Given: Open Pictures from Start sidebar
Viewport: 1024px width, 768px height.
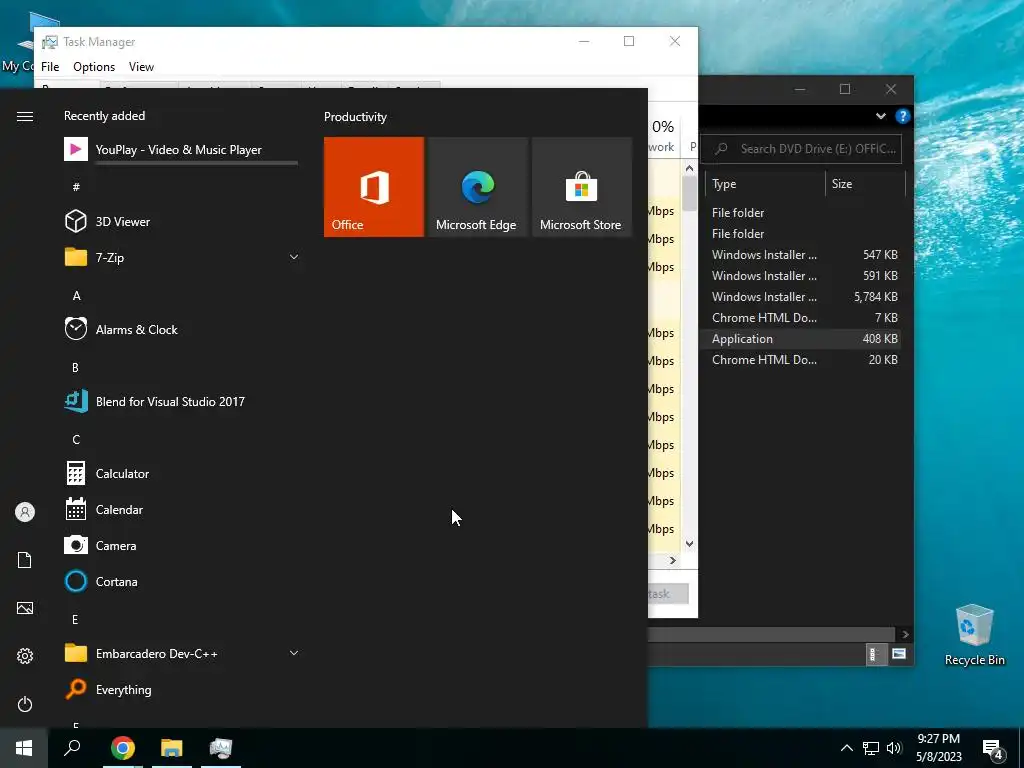Looking at the screenshot, I should (x=25, y=608).
